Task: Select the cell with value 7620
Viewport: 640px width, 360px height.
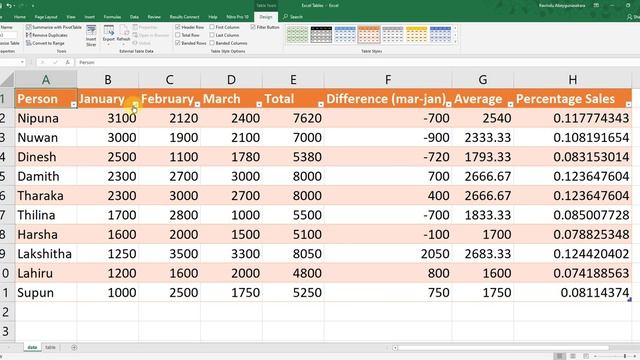Action: tap(293, 118)
